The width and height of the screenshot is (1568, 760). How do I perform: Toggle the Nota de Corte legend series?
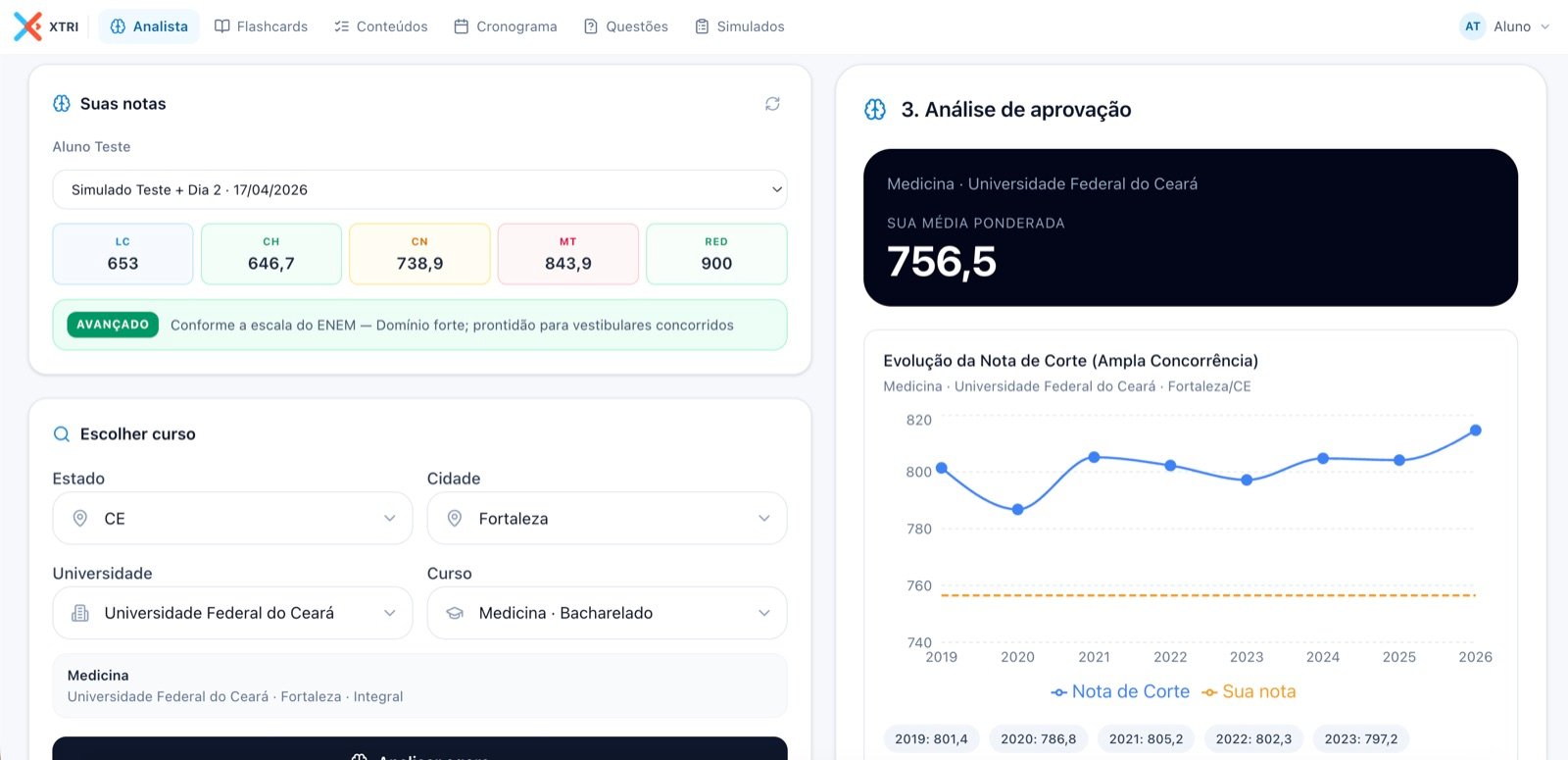point(1120,691)
